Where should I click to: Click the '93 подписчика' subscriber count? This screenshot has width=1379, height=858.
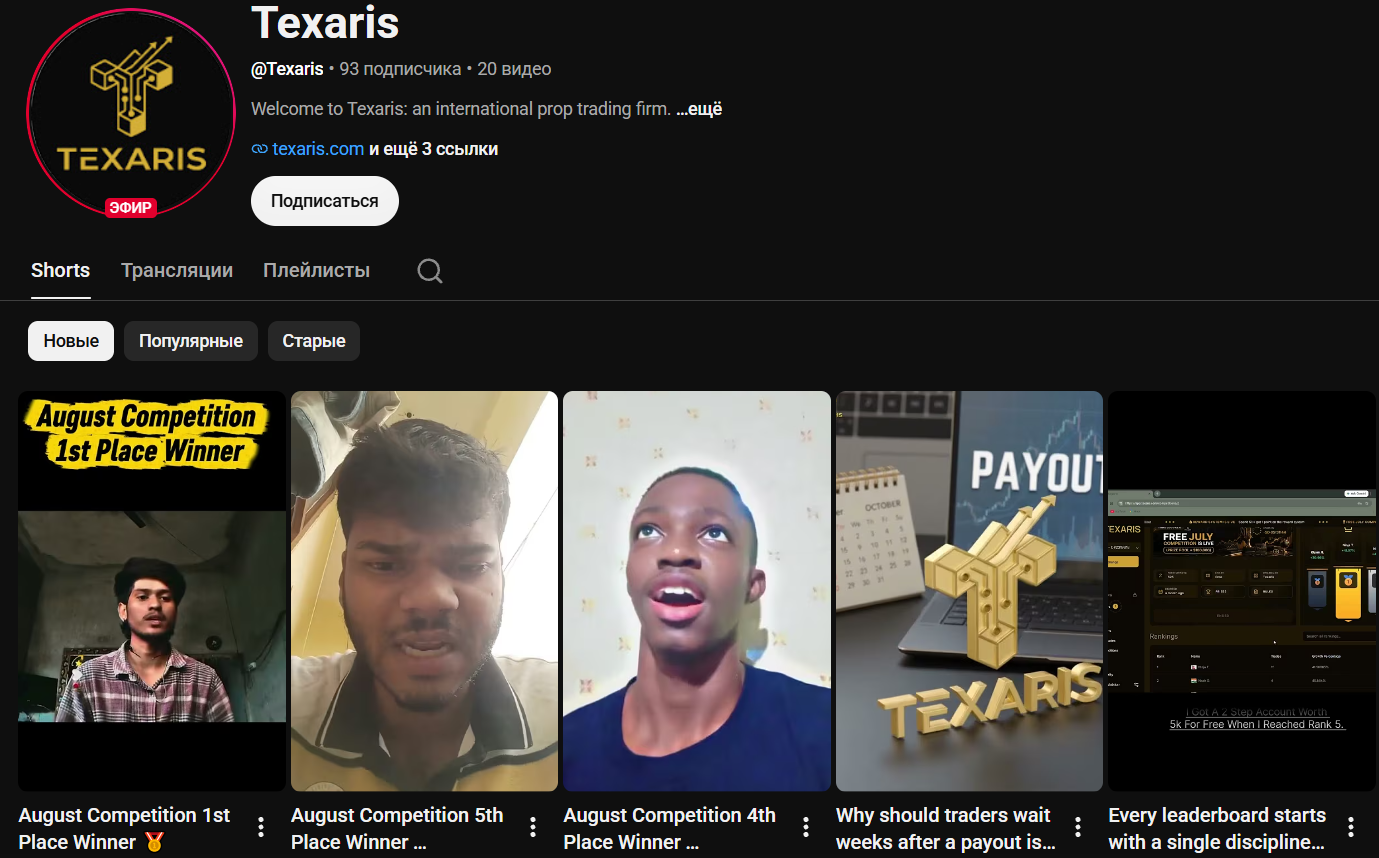click(400, 69)
